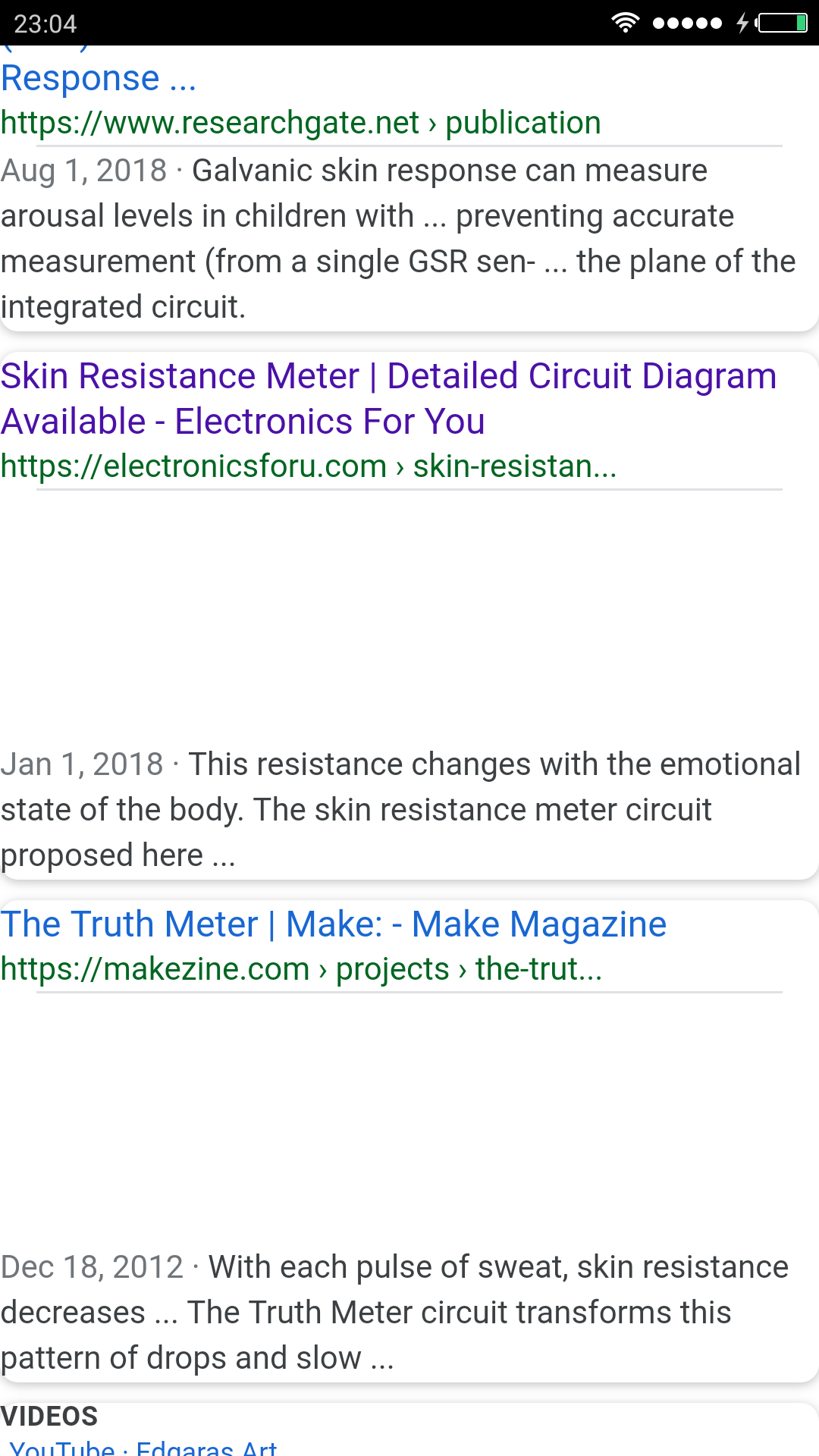Tap the battery level icon
Screen dimensions: 819x1456
coord(783,23)
